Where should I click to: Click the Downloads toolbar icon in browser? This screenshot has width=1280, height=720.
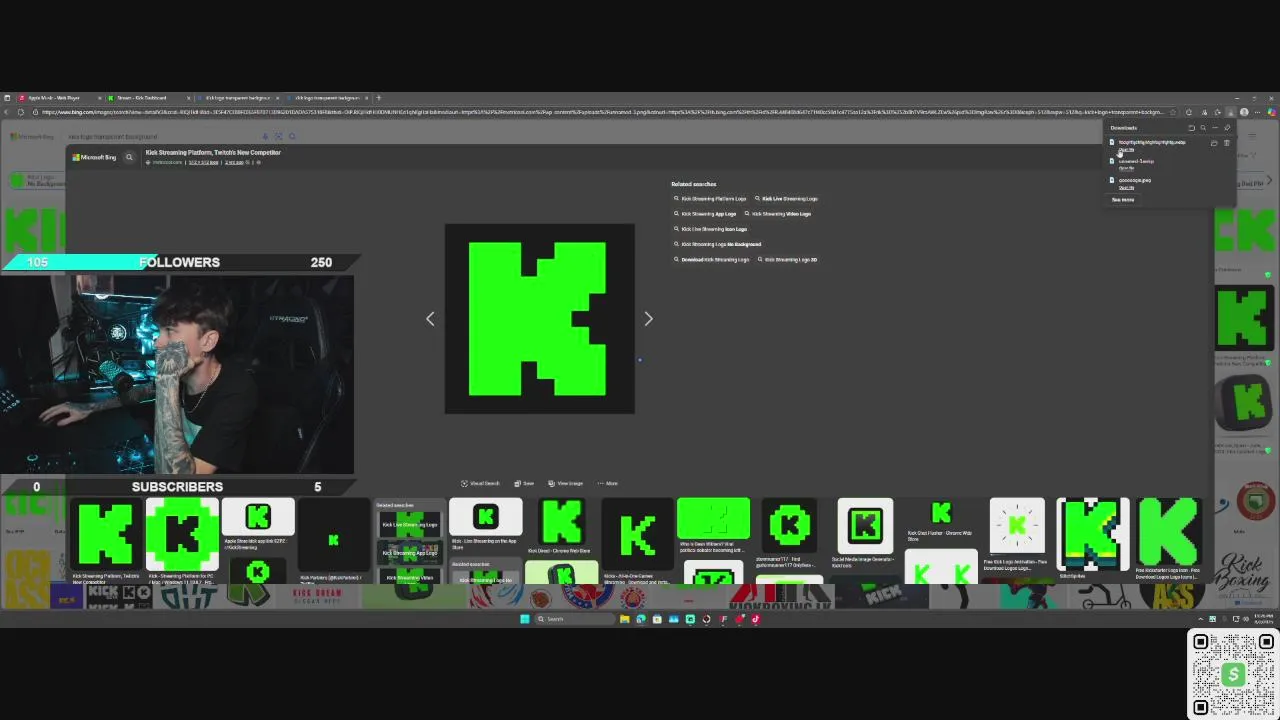[1231, 112]
